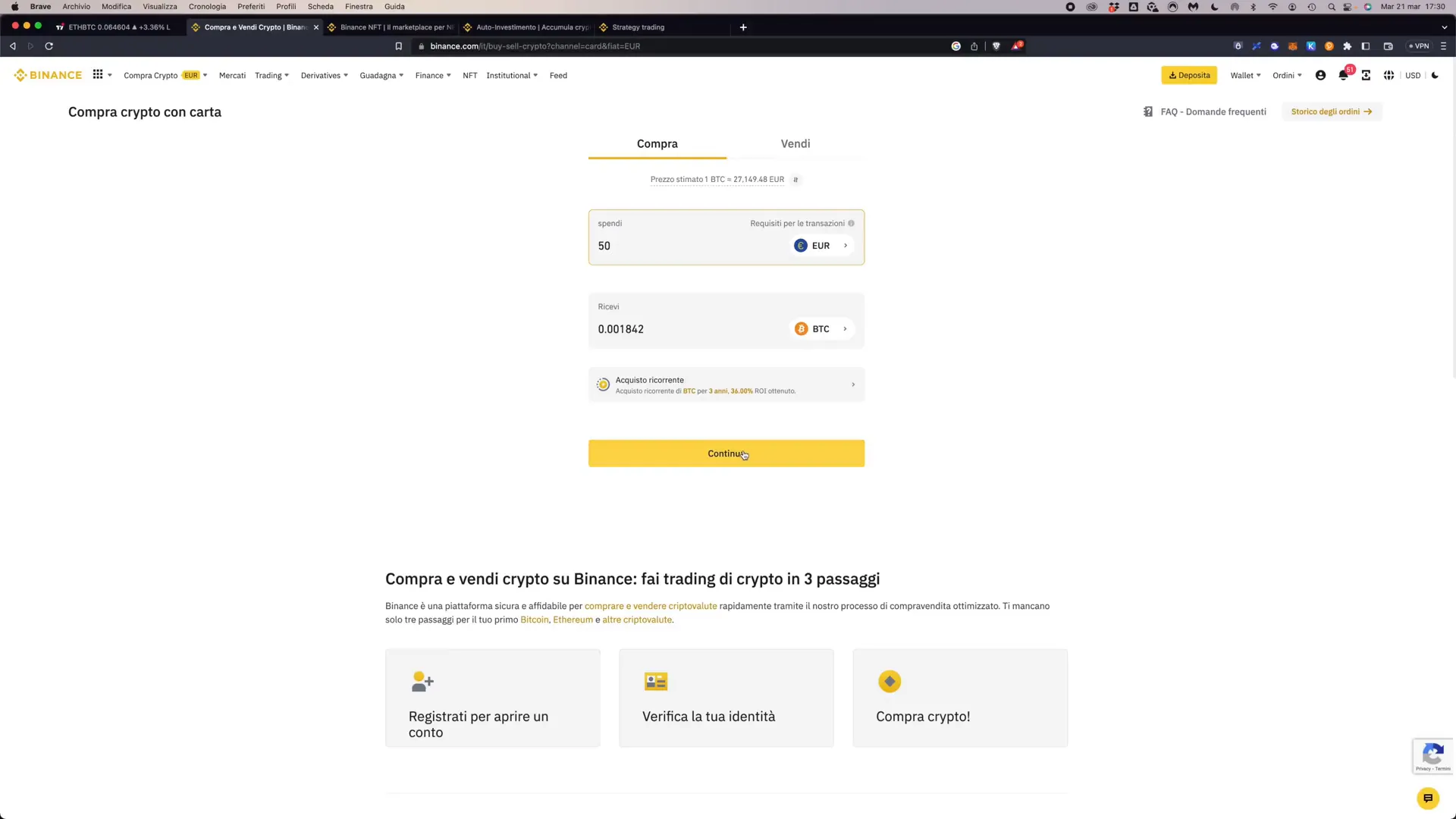This screenshot has width=1456, height=819.
Task: Click the Deposita button
Action: 1189,75
